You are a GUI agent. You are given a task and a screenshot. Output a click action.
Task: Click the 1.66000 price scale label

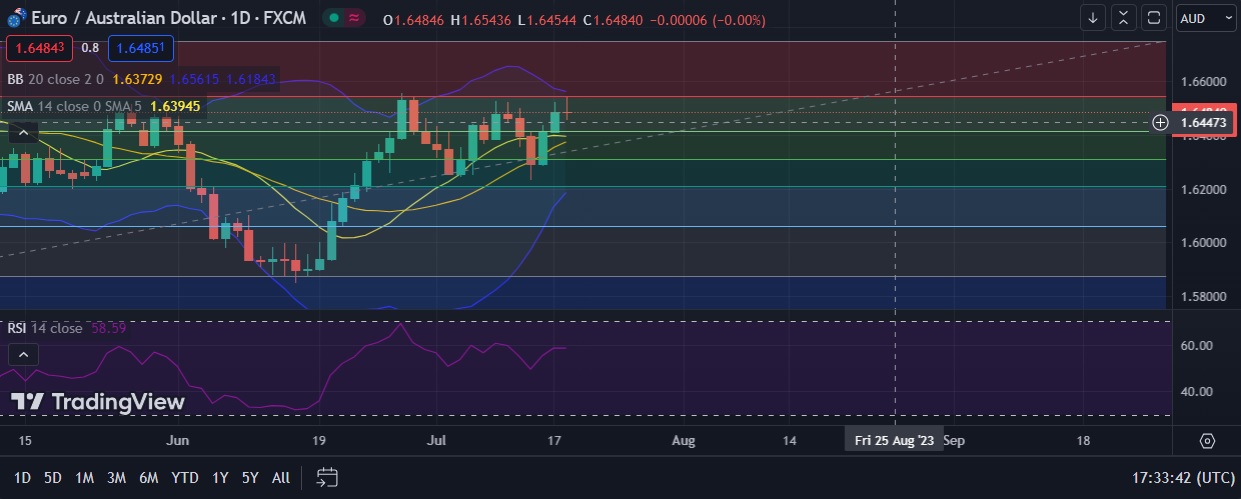pyautogui.click(x=1202, y=81)
